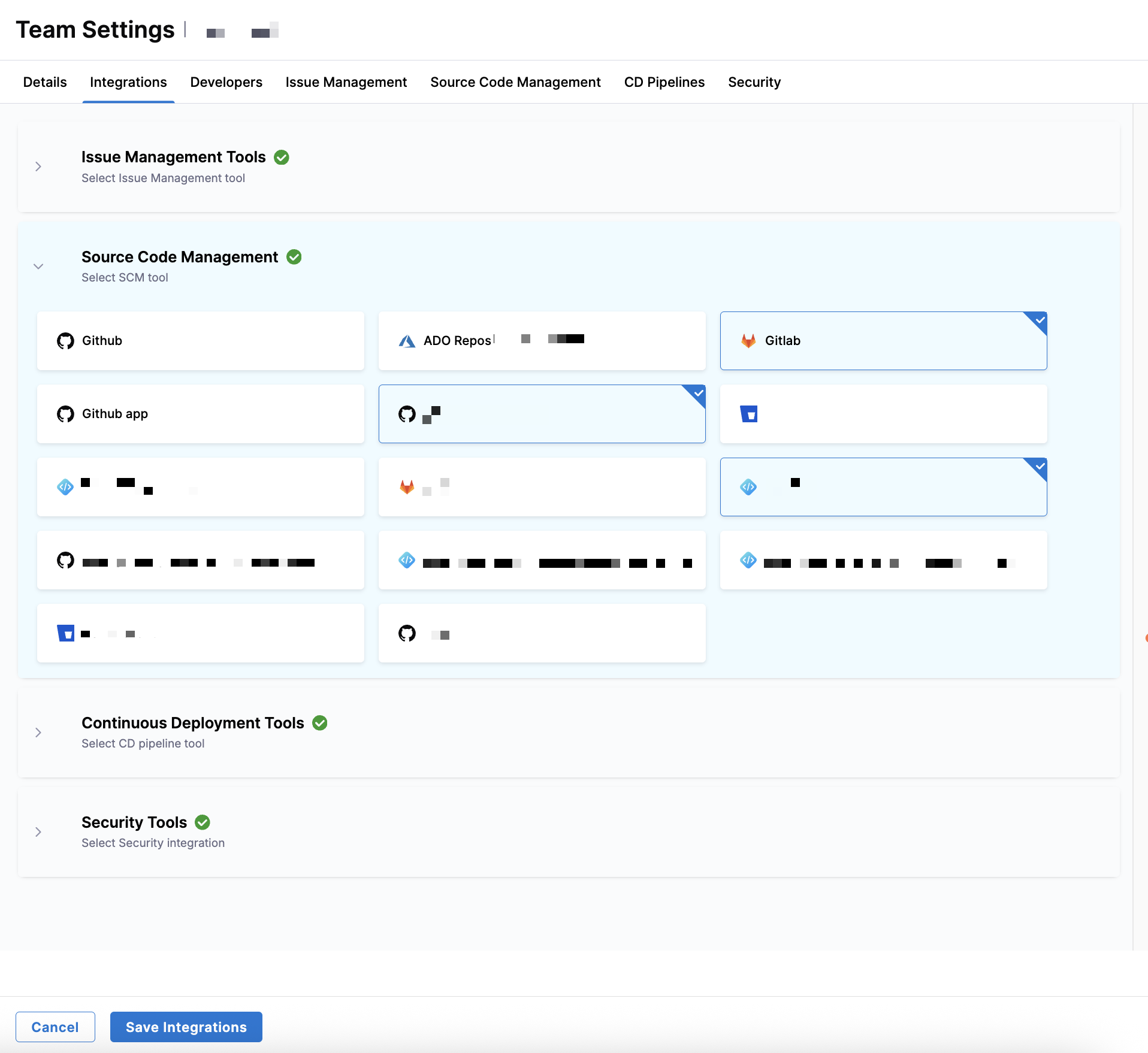Click the ADO Repos Azure icon
Image resolution: width=1148 pixels, height=1053 pixels.
coord(407,341)
